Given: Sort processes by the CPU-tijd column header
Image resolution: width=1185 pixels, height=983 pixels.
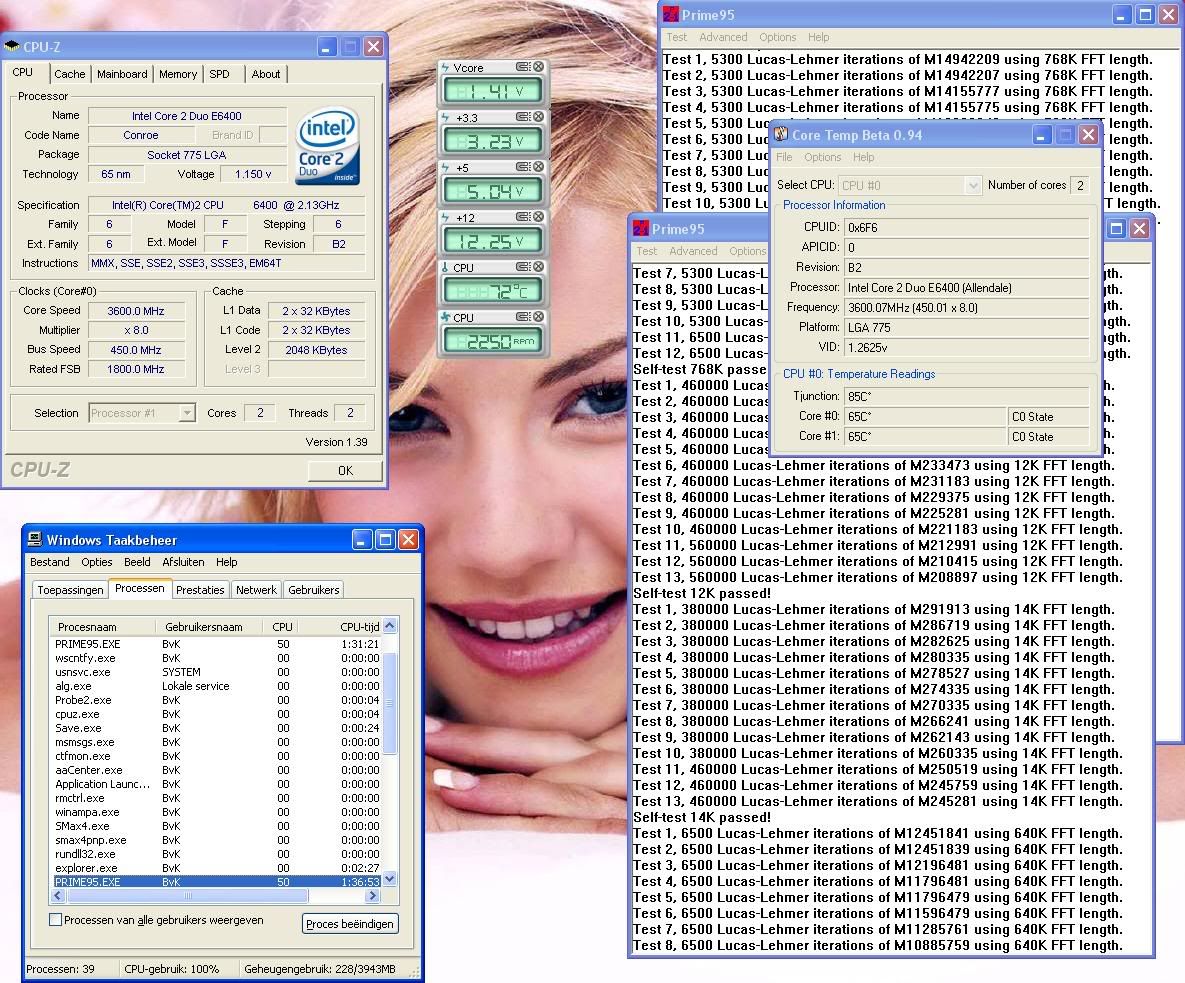Looking at the screenshot, I should click(x=344, y=626).
